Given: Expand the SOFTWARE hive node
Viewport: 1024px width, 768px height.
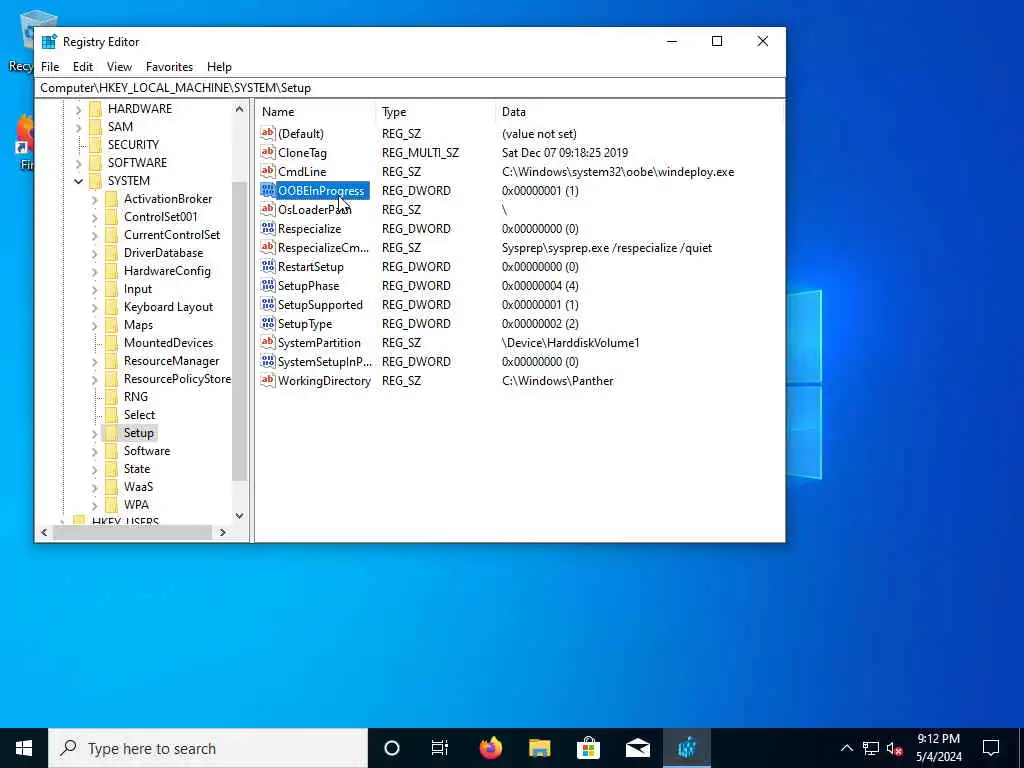Looking at the screenshot, I should pyautogui.click(x=78, y=163).
